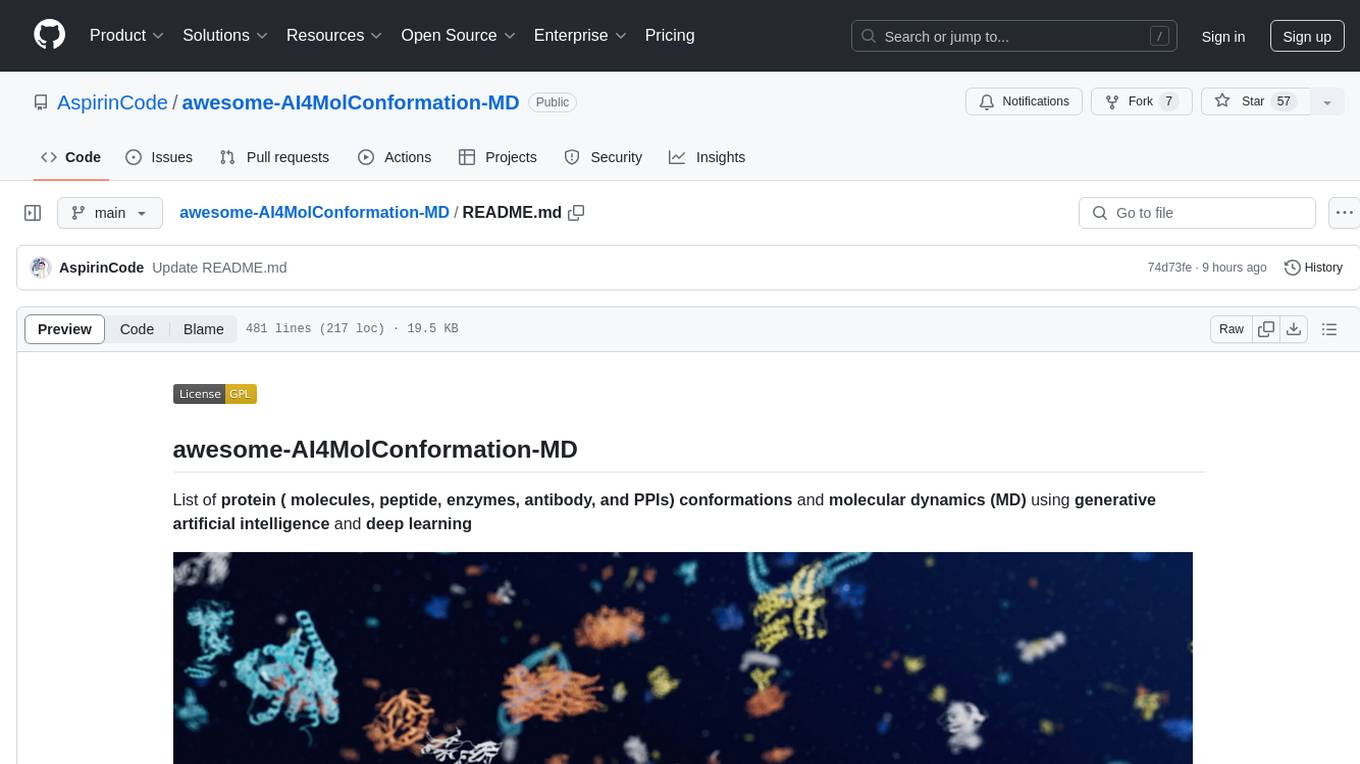Click the Sign up button
Screen dimensions: 1360x764
(x=1306, y=36)
